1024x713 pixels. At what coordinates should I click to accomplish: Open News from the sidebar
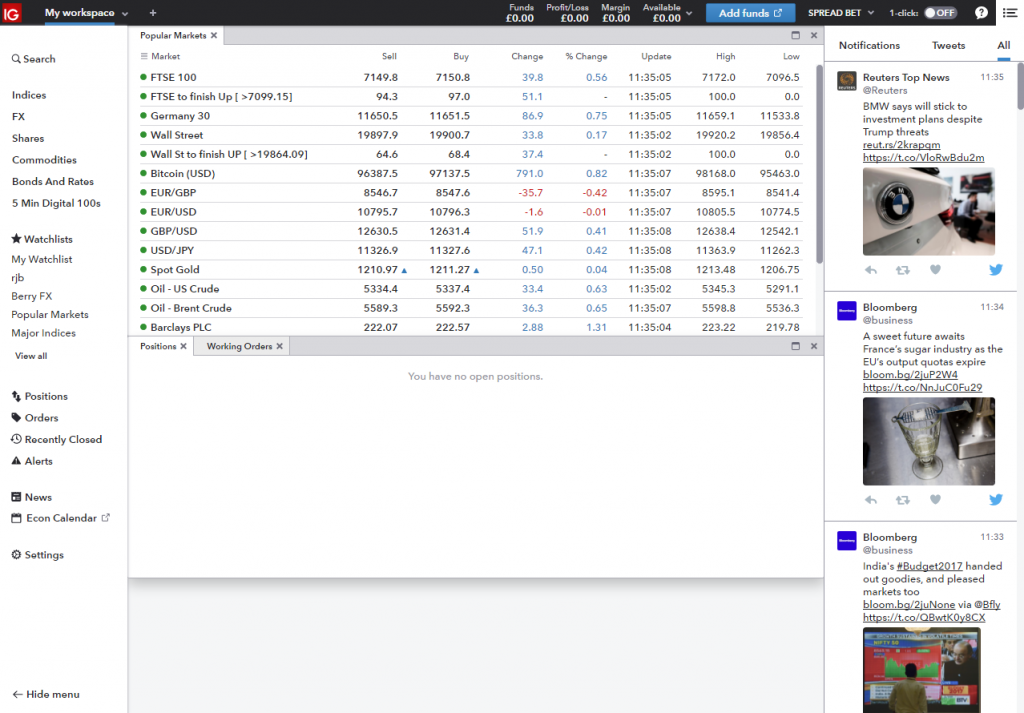pos(31,497)
